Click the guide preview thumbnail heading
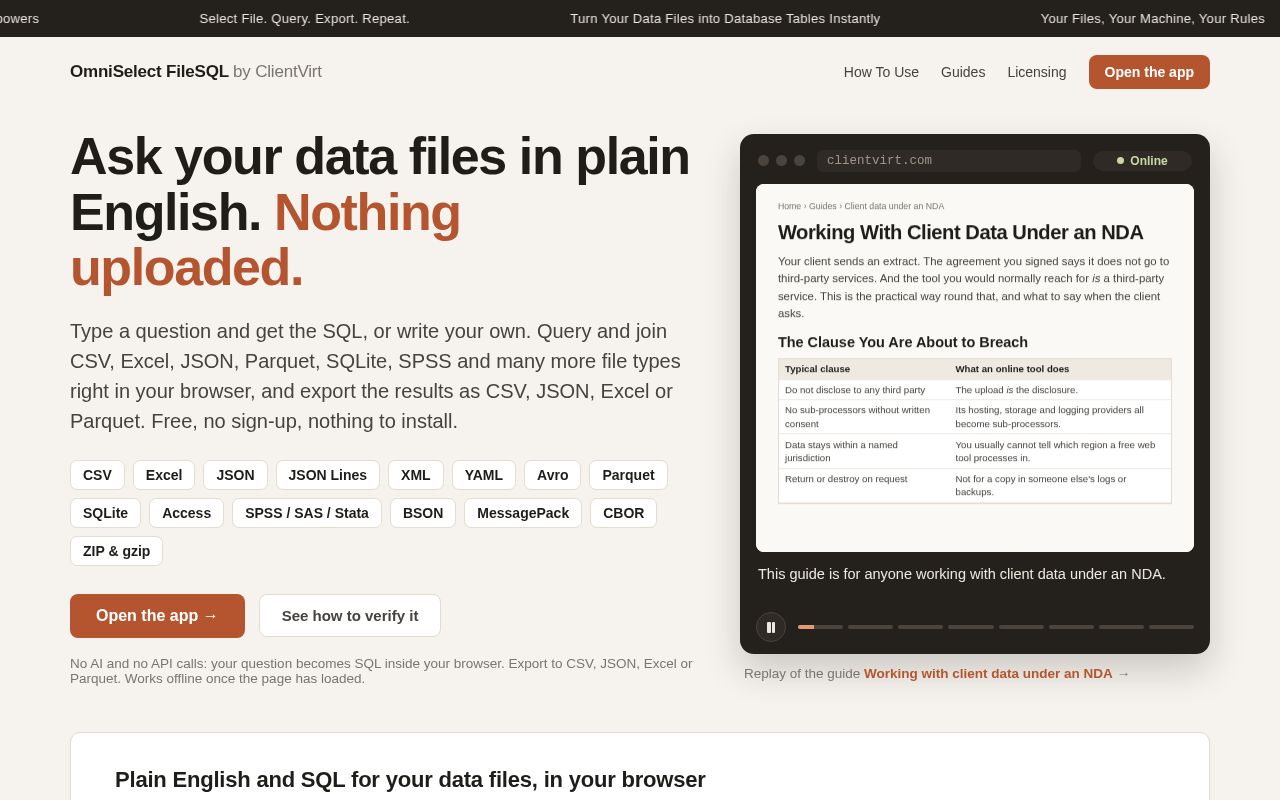 click(960, 232)
